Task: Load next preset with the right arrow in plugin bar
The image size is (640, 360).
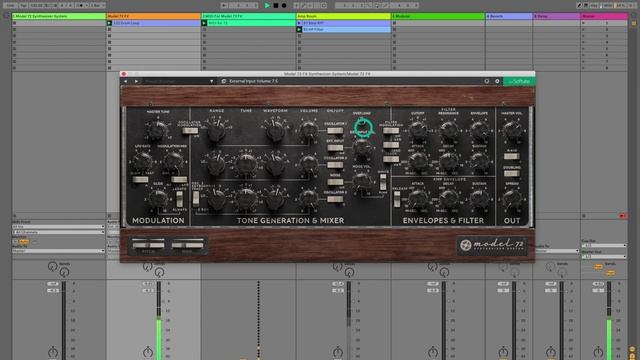Action: (136, 81)
